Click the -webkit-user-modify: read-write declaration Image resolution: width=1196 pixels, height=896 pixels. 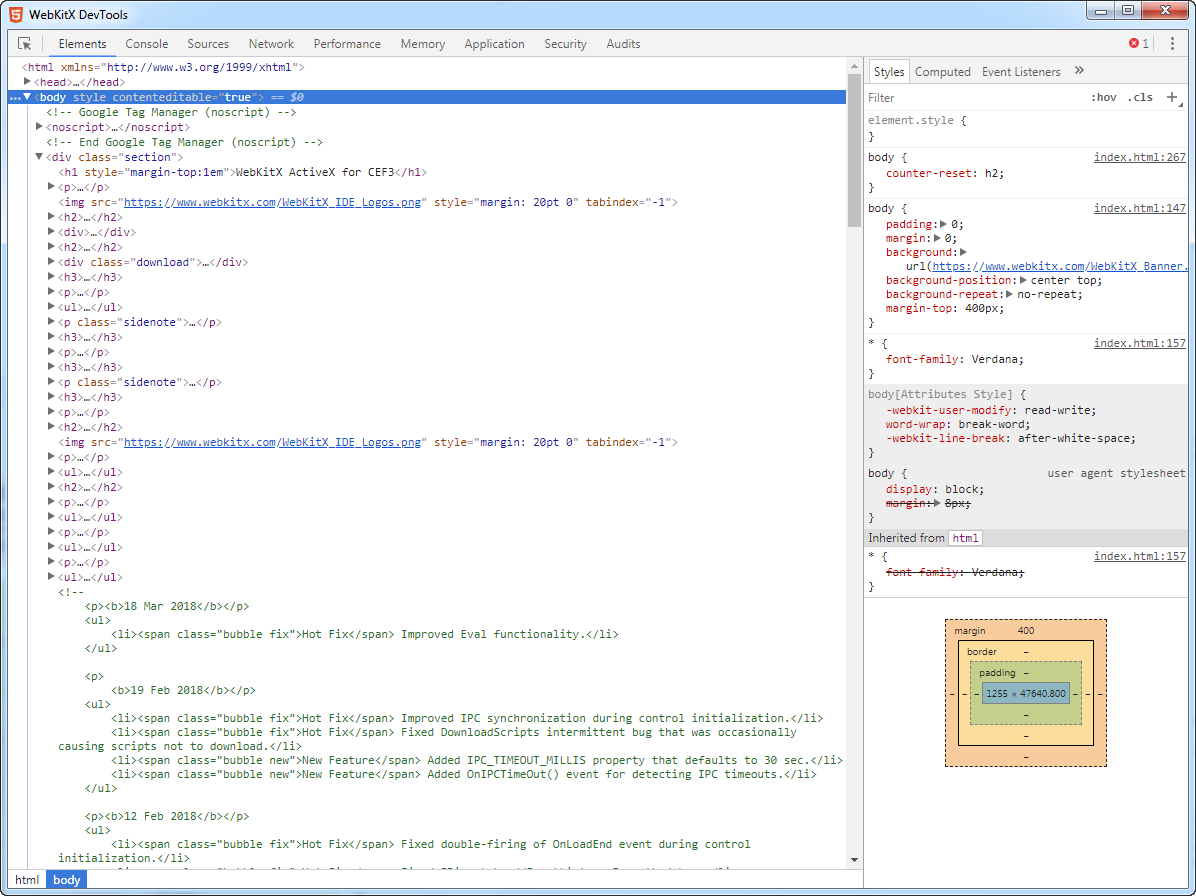coord(991,410)
